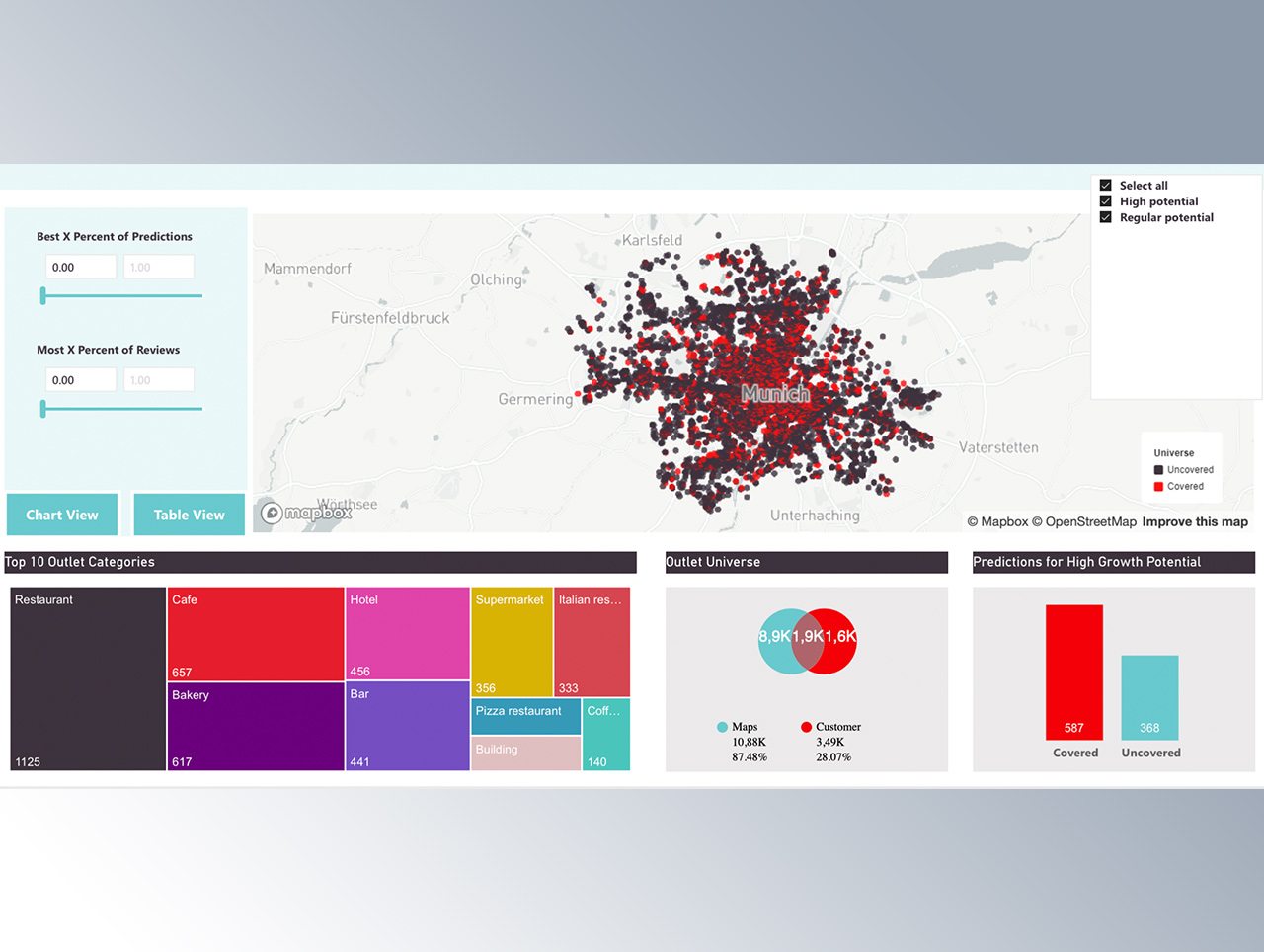Viewport: 1264px width, 952px height.
Task: Toggle the High potential checkbox
Action: pyautogui.click(x=1105, y=200)
